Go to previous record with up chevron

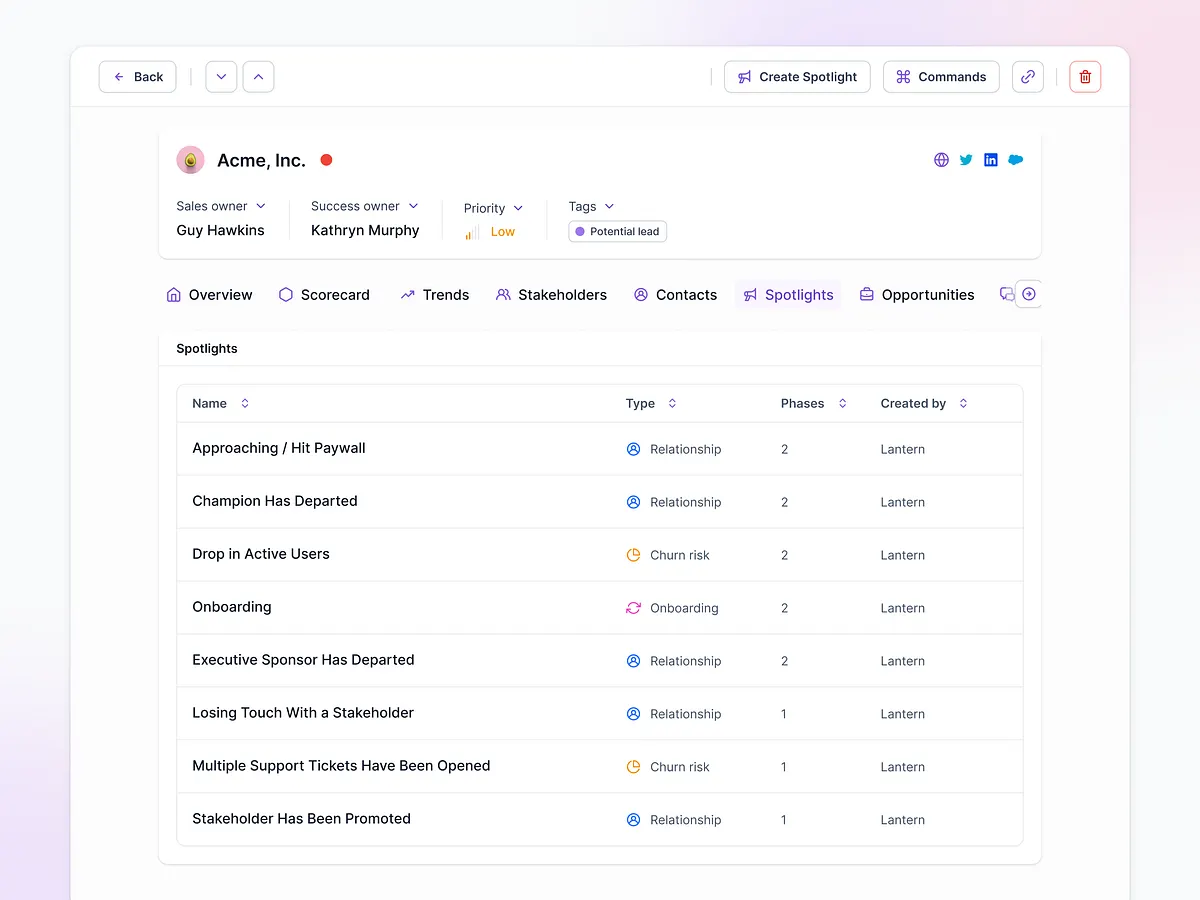tap(258, 77)
